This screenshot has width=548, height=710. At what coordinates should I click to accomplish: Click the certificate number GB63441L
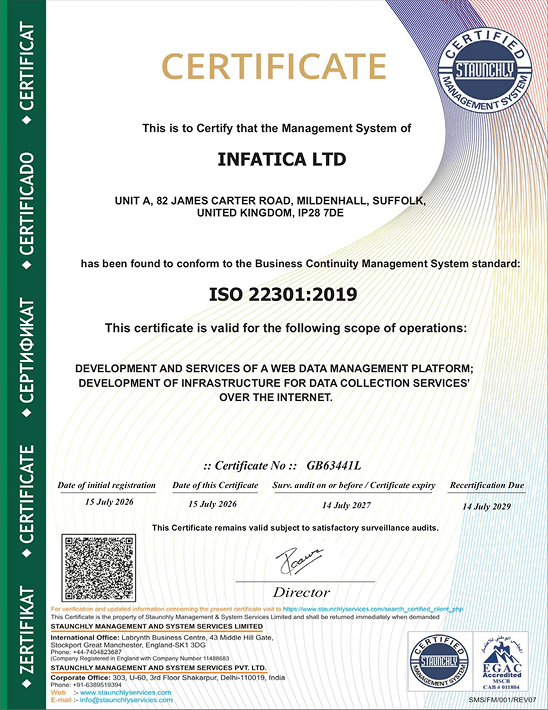coord(333,465)
